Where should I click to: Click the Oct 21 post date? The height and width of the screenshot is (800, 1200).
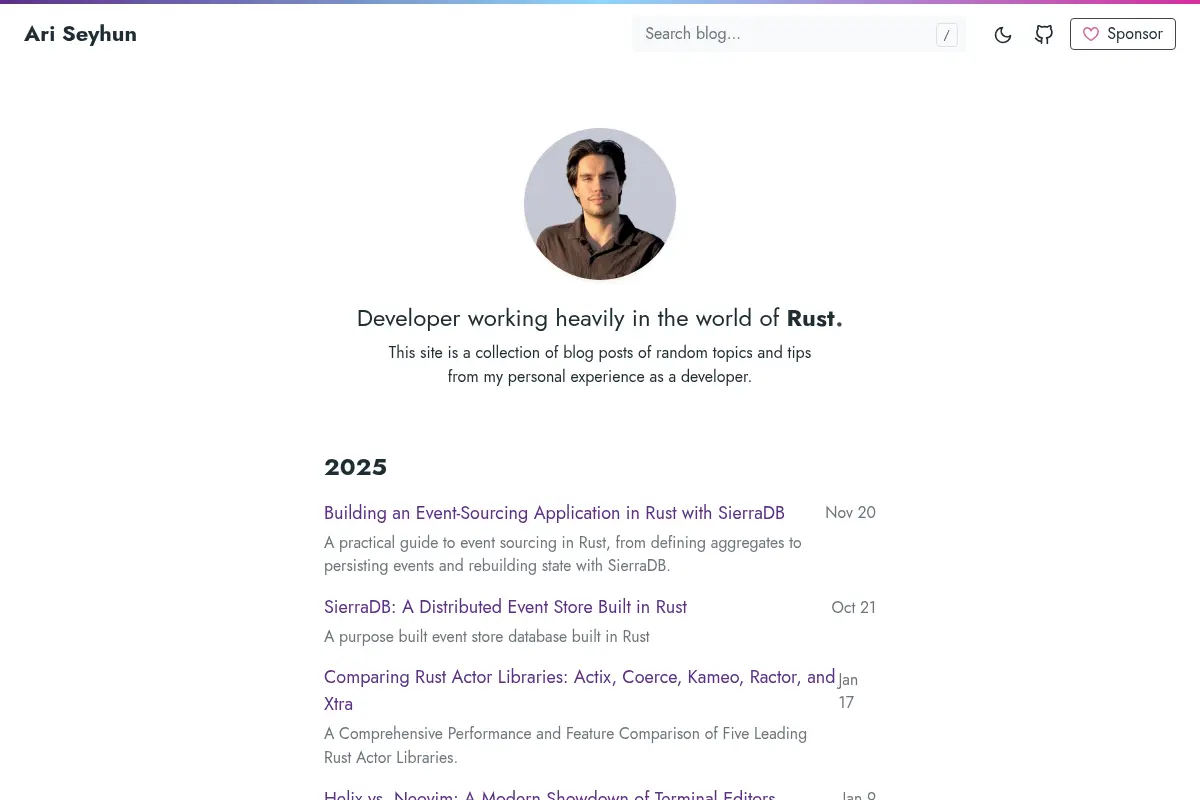click(853, 607)
